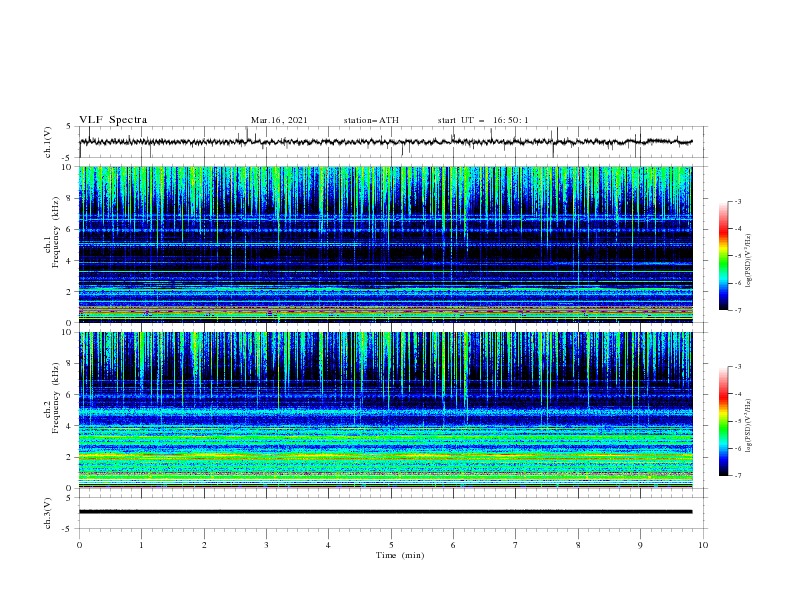Click the ch.1 "Frequency (kHz)" axis label
This screenshot has width=792, height=612.
(x=56, y=232)
